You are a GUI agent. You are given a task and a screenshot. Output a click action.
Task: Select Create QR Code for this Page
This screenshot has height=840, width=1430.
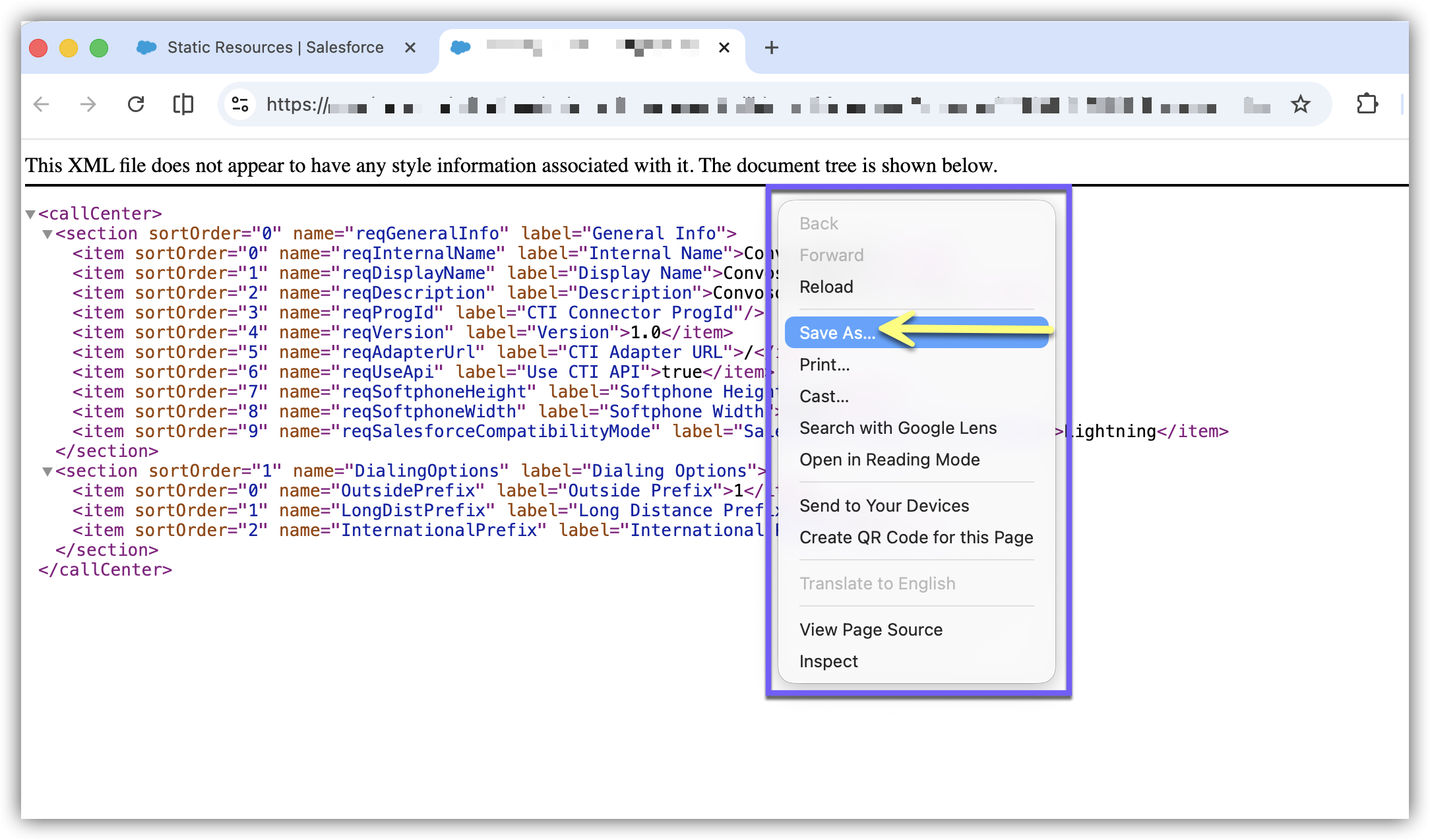(x=916, y=537)
